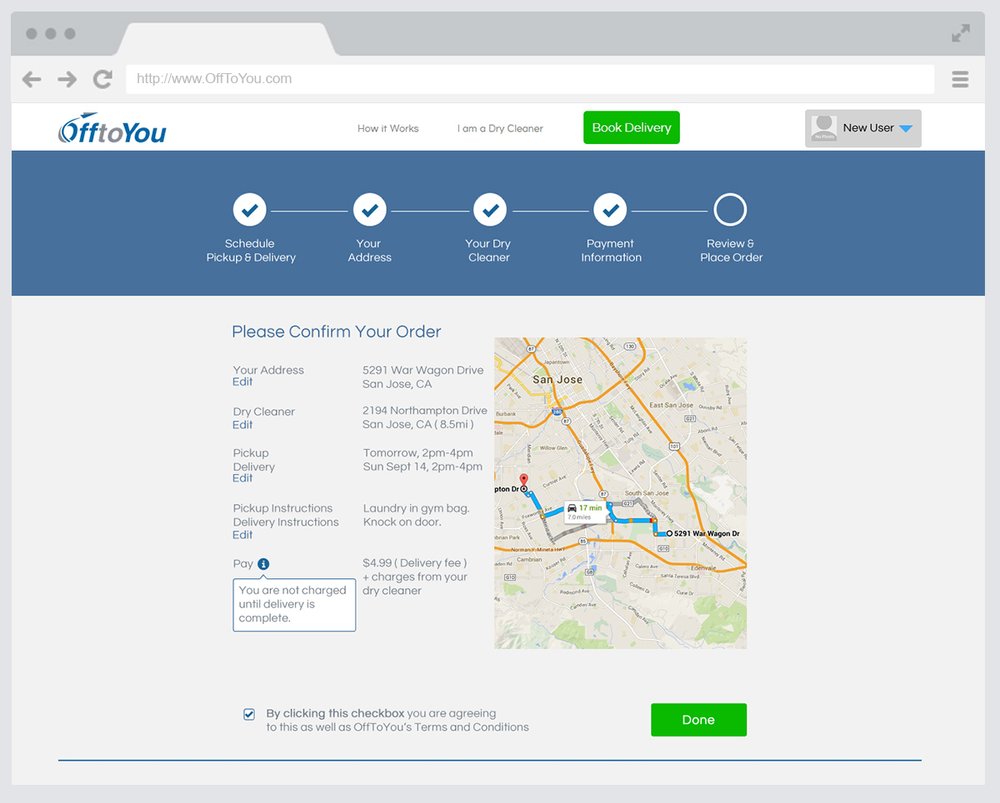Screen dimensions: 1000x803
Task: Go to Schedule Pickup & Delivery step
Action: (x=250, y=210)
